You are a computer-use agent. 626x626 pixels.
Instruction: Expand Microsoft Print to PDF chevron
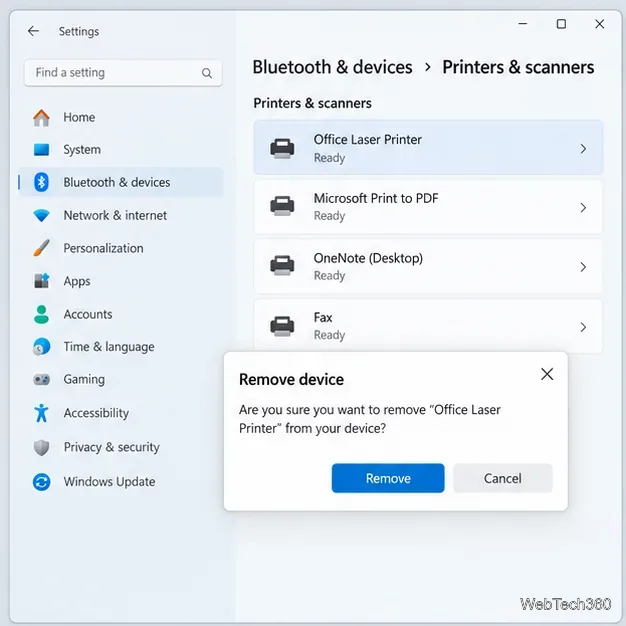[583, 208]
